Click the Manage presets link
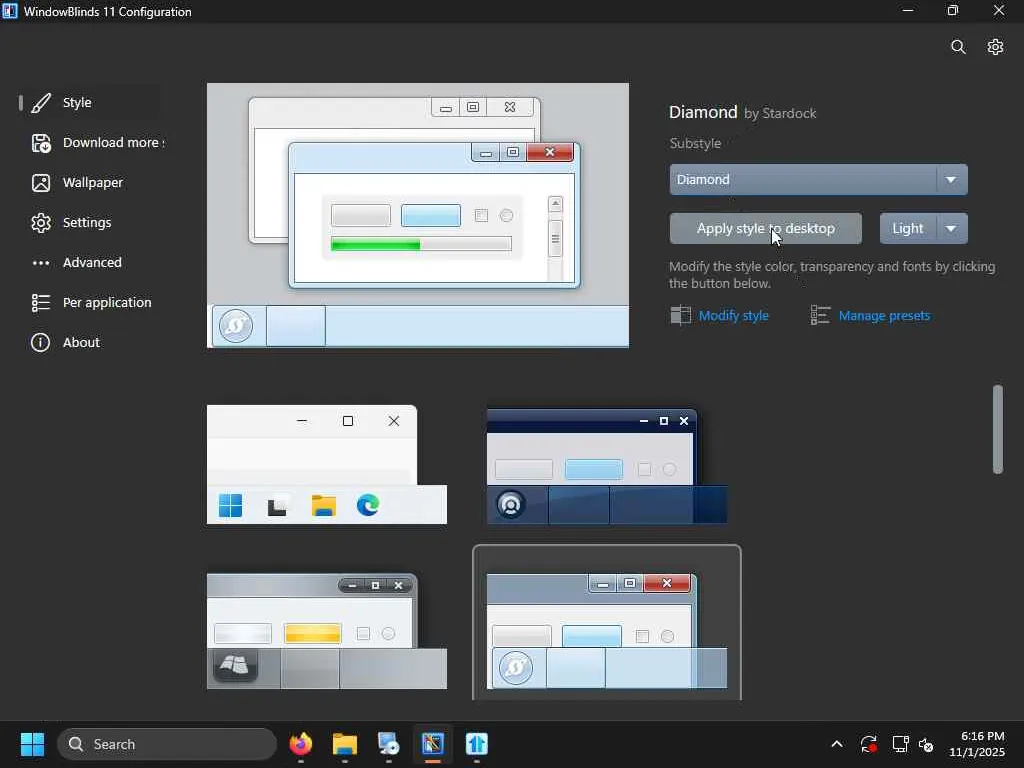This screenshot has width=1024, height=768. (884, 316)
